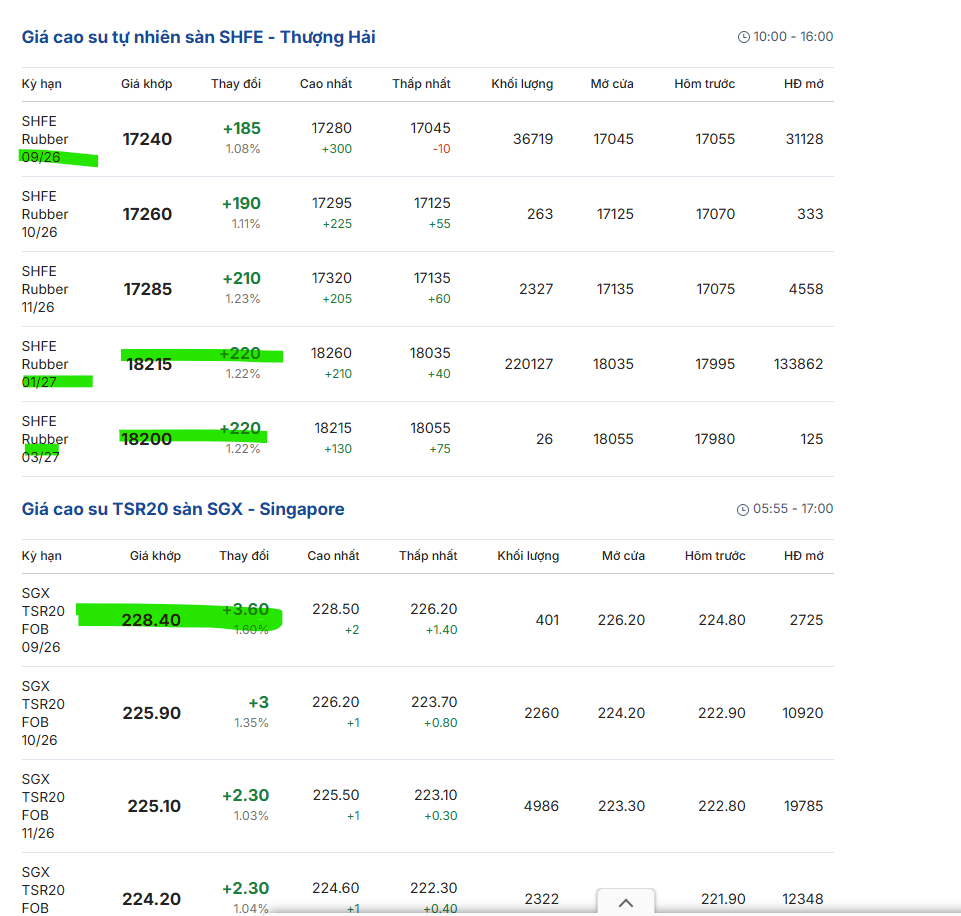Click SGX trading hours 05:55 - 17:00
Image resolution: width=961 pixels, height=916 pixels.
793,509
